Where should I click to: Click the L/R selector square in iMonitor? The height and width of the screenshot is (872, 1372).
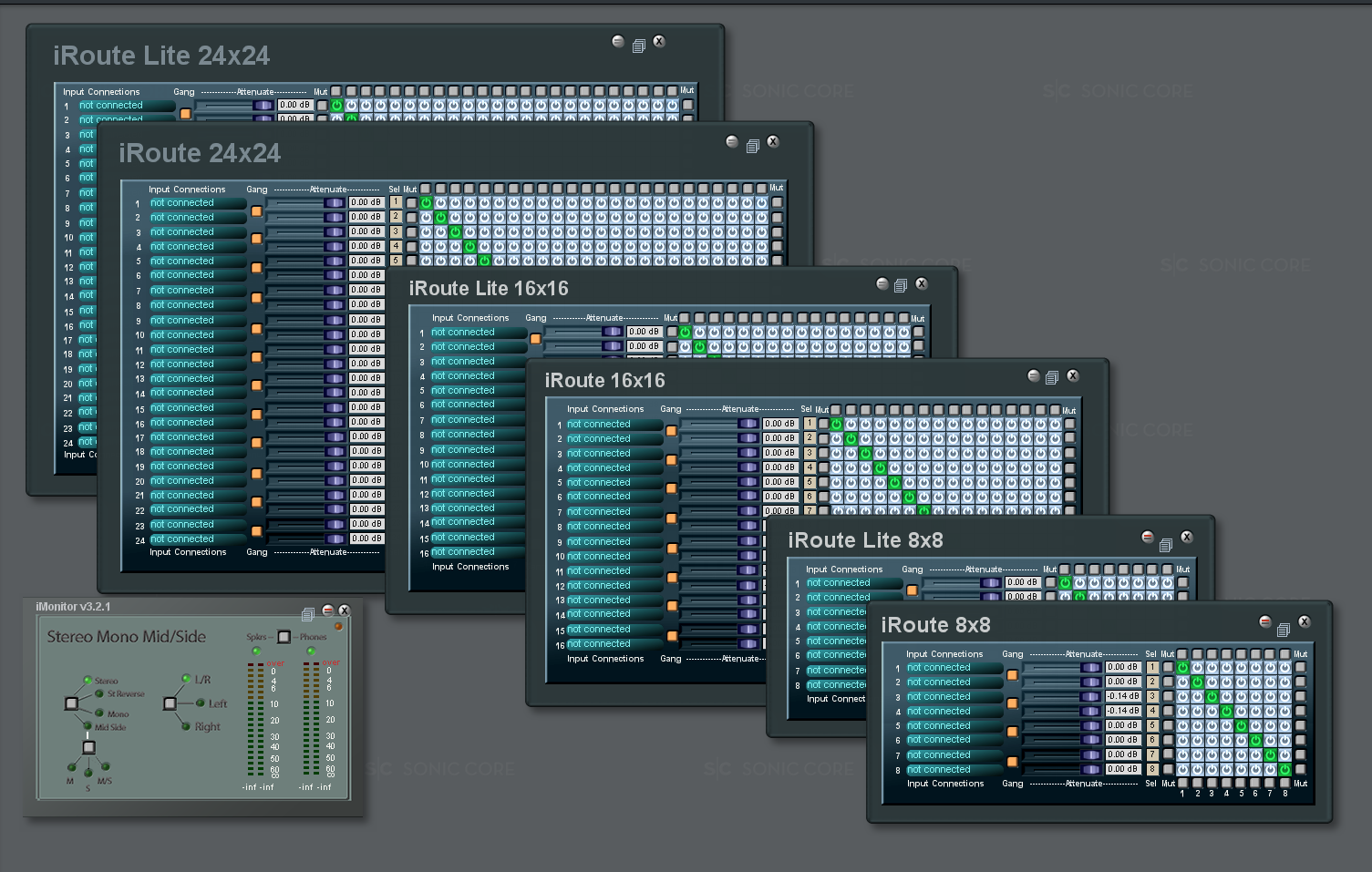pyautogui.click(x=170, y=703)
